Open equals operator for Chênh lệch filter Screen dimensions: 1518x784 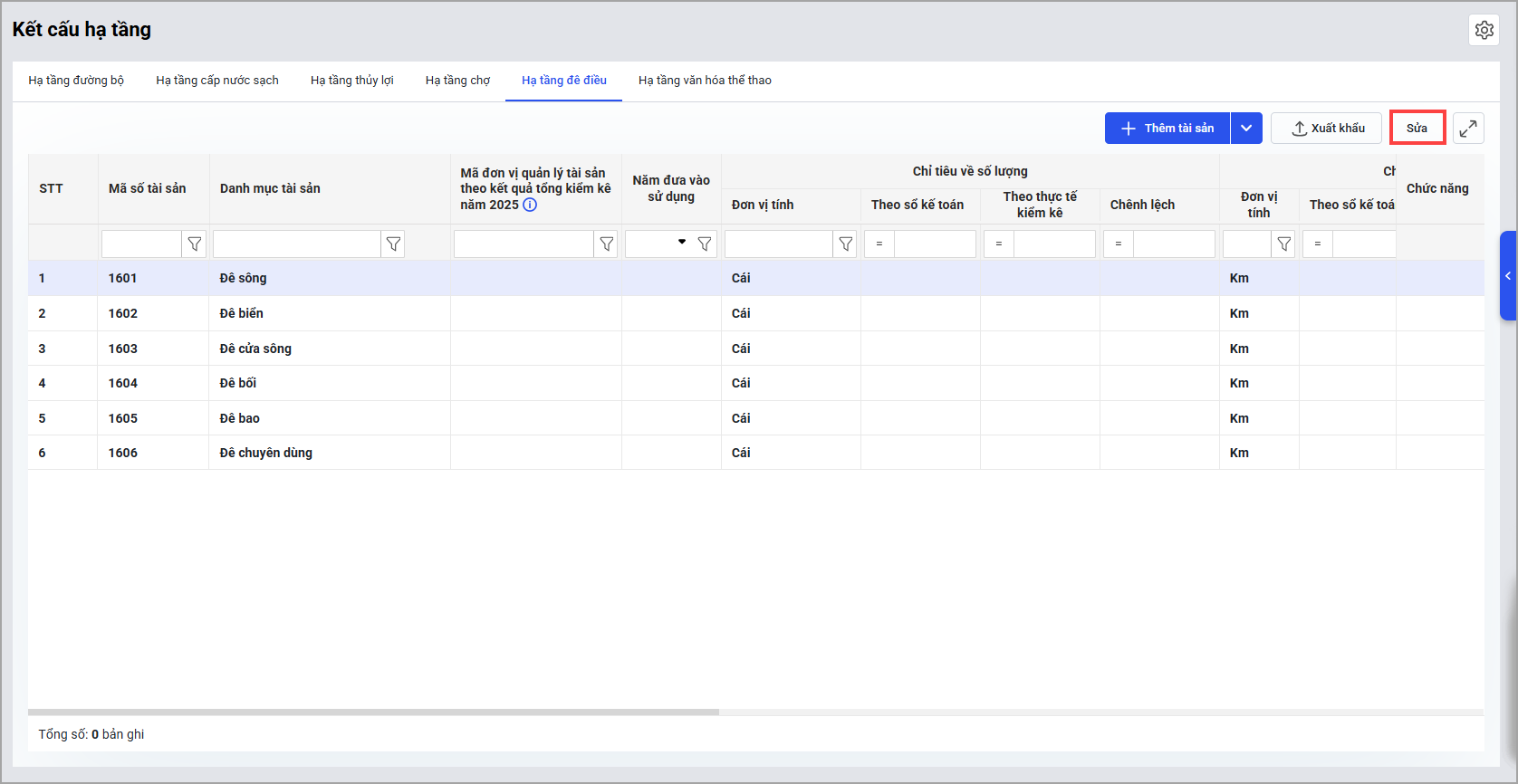tap(1119, 244)
